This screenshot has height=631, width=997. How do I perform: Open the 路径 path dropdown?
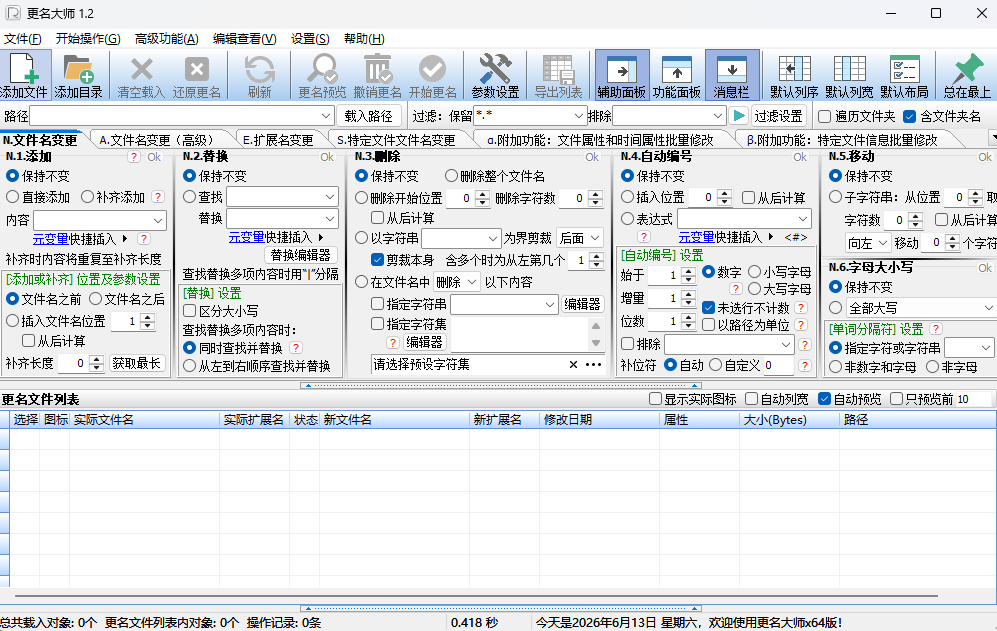[326, 116]
